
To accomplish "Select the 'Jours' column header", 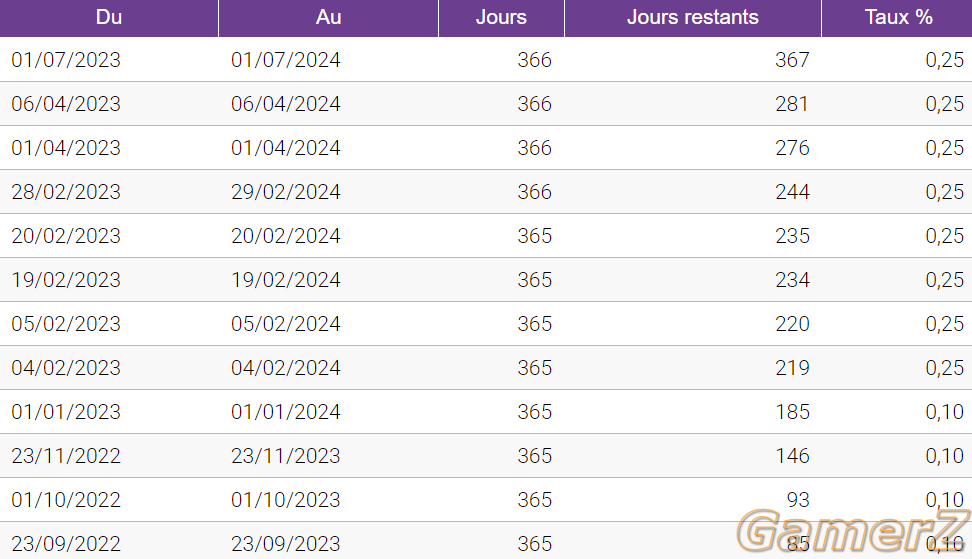I will tap(501, 17).
